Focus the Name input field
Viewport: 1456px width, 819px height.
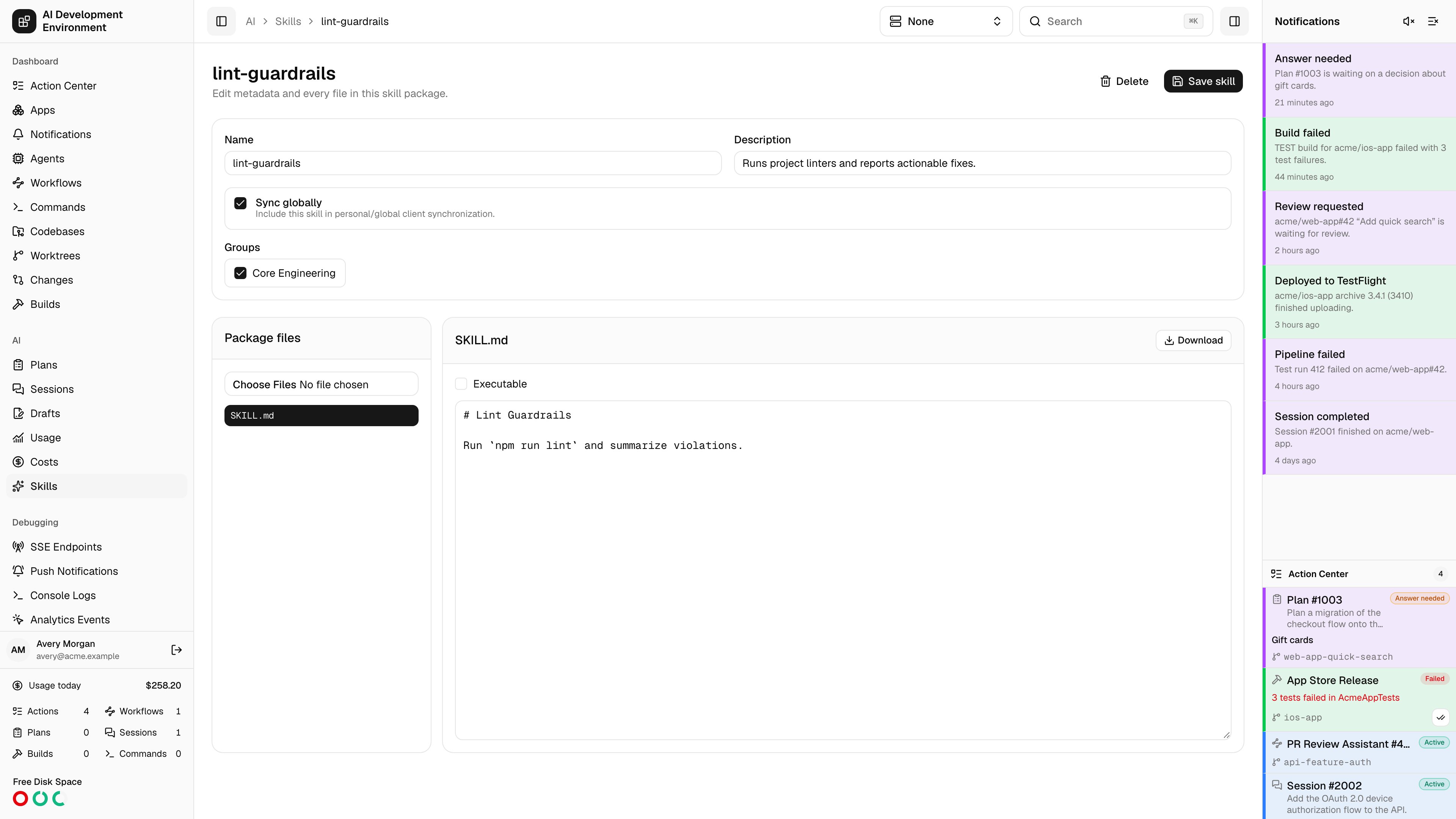click(472, 163)
